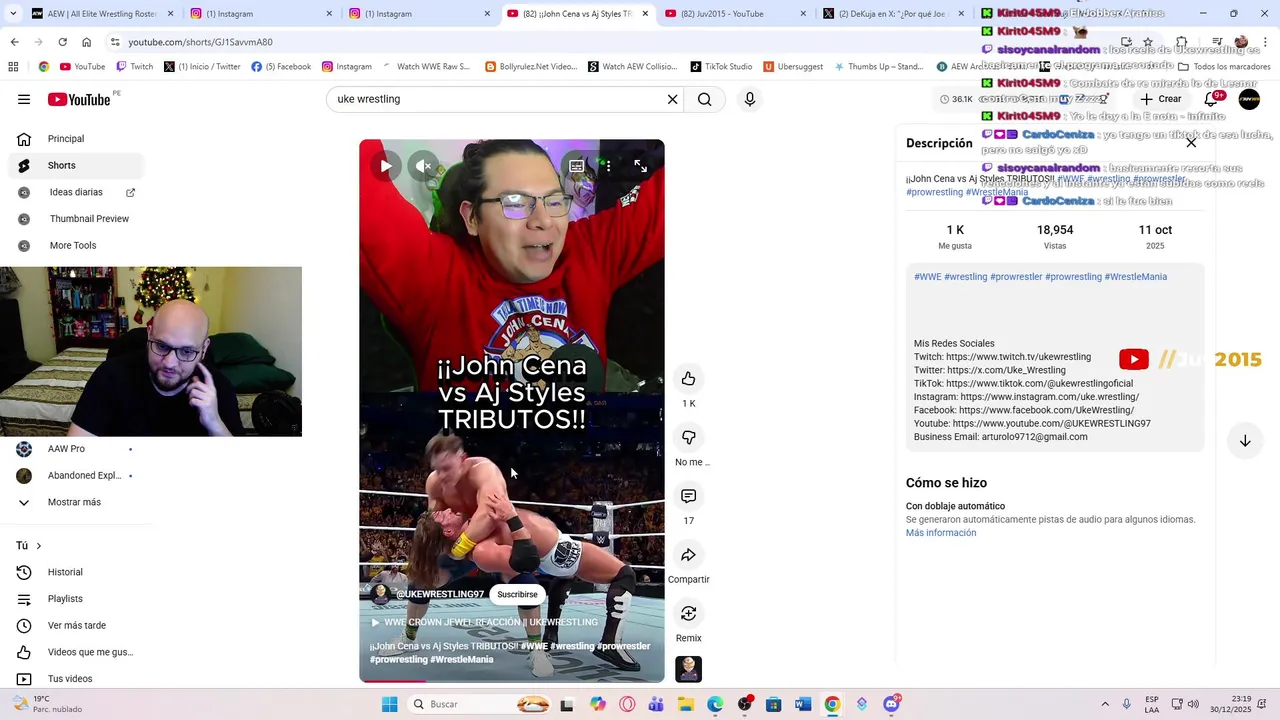Open the Twitch bookmark
The height and width of the screenshot is (720, 1280).
pyautogui.click(x=135, y=67)
